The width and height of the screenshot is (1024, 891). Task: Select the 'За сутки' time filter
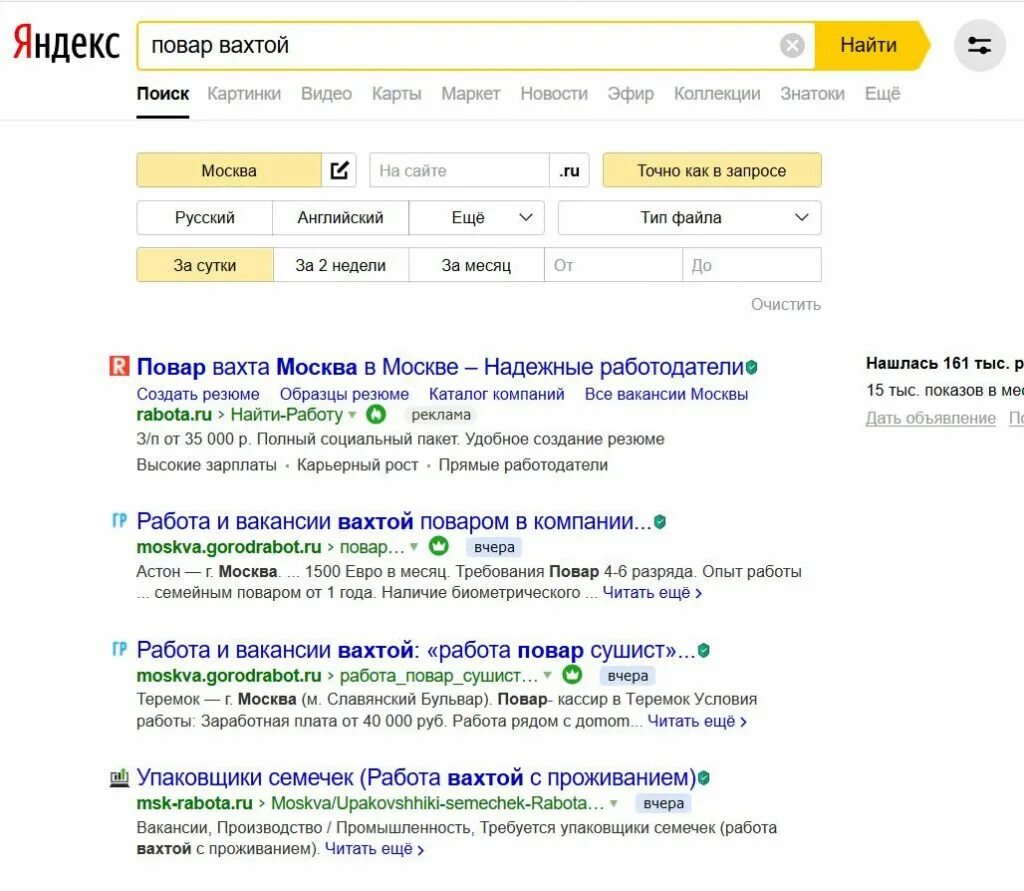(204, 265)
